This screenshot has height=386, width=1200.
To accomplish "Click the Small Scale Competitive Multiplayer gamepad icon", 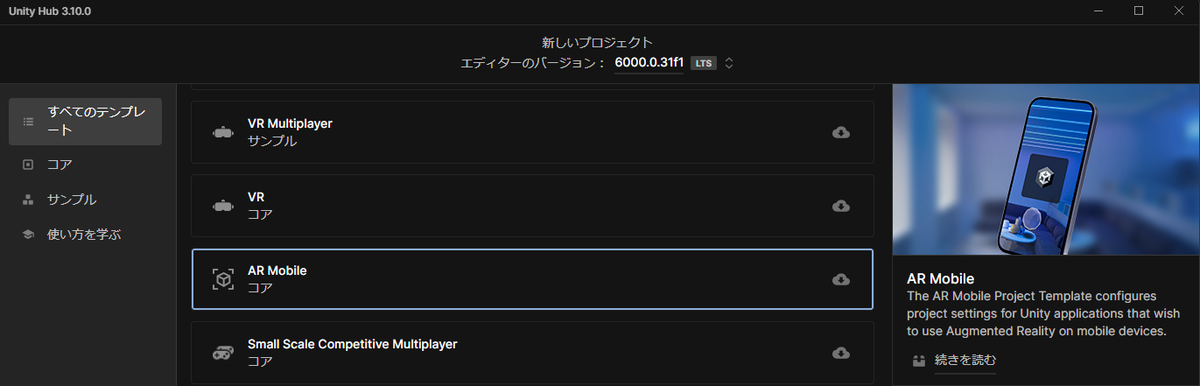I will pos(223,352).
